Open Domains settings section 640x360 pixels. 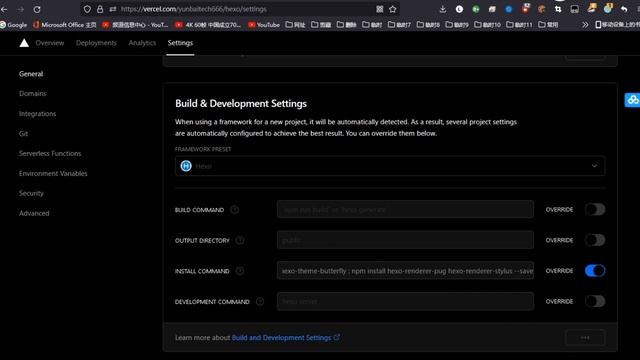pyautogui.click(x=33, y=93)
